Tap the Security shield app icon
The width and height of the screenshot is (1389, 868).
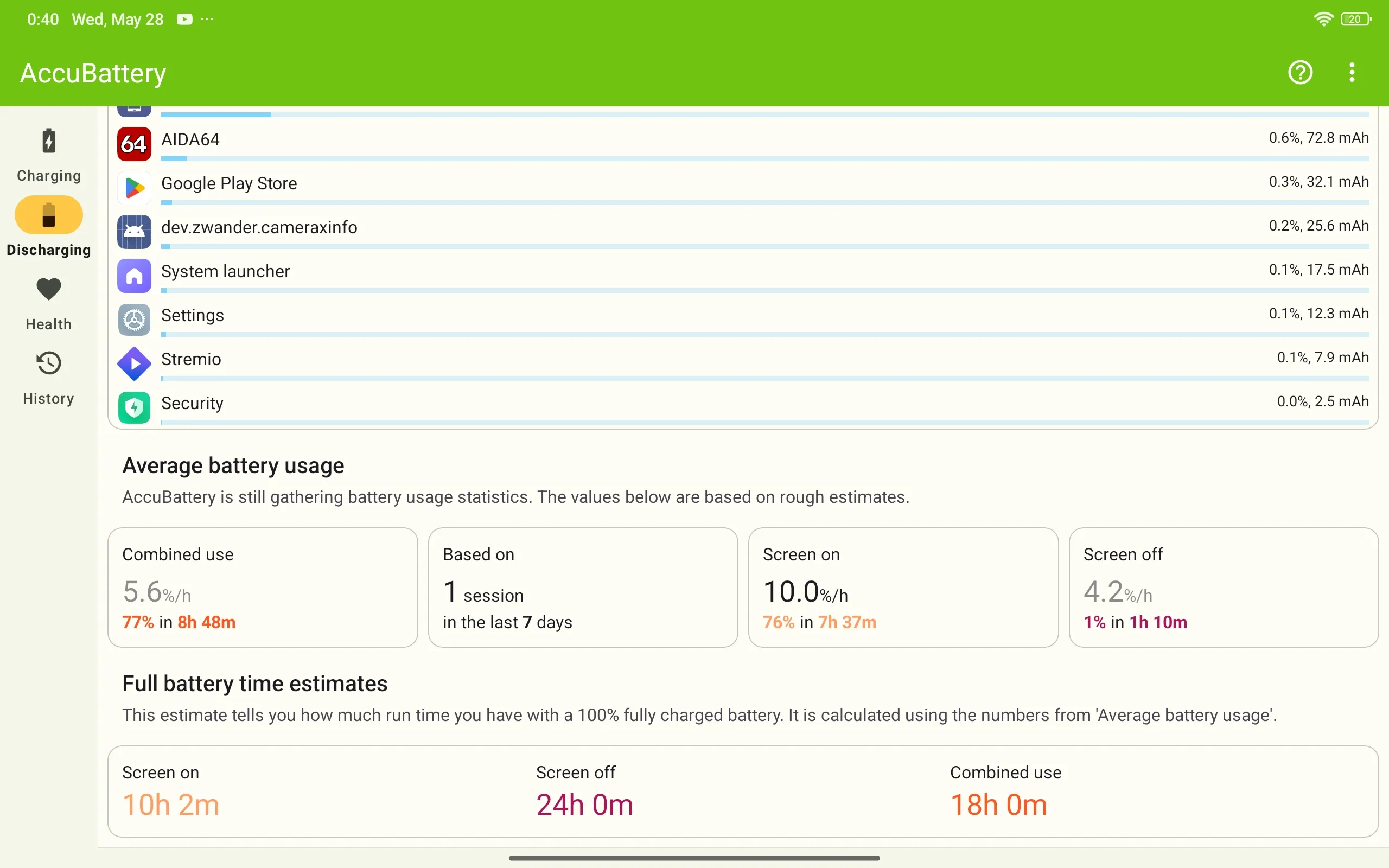pyautogui.click(x=133, y=407)
